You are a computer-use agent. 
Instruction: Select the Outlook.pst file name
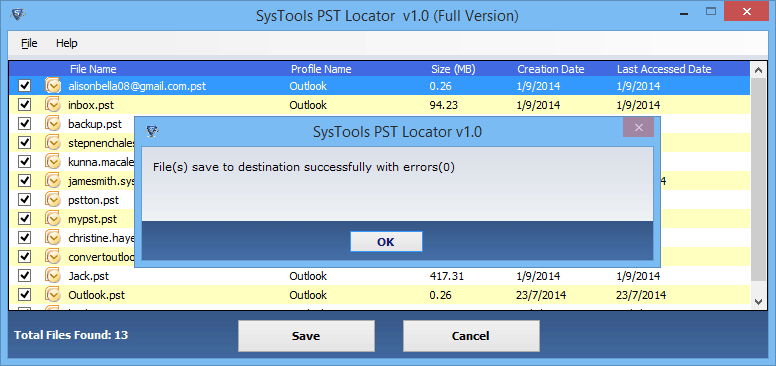click(x=97, y=295)
